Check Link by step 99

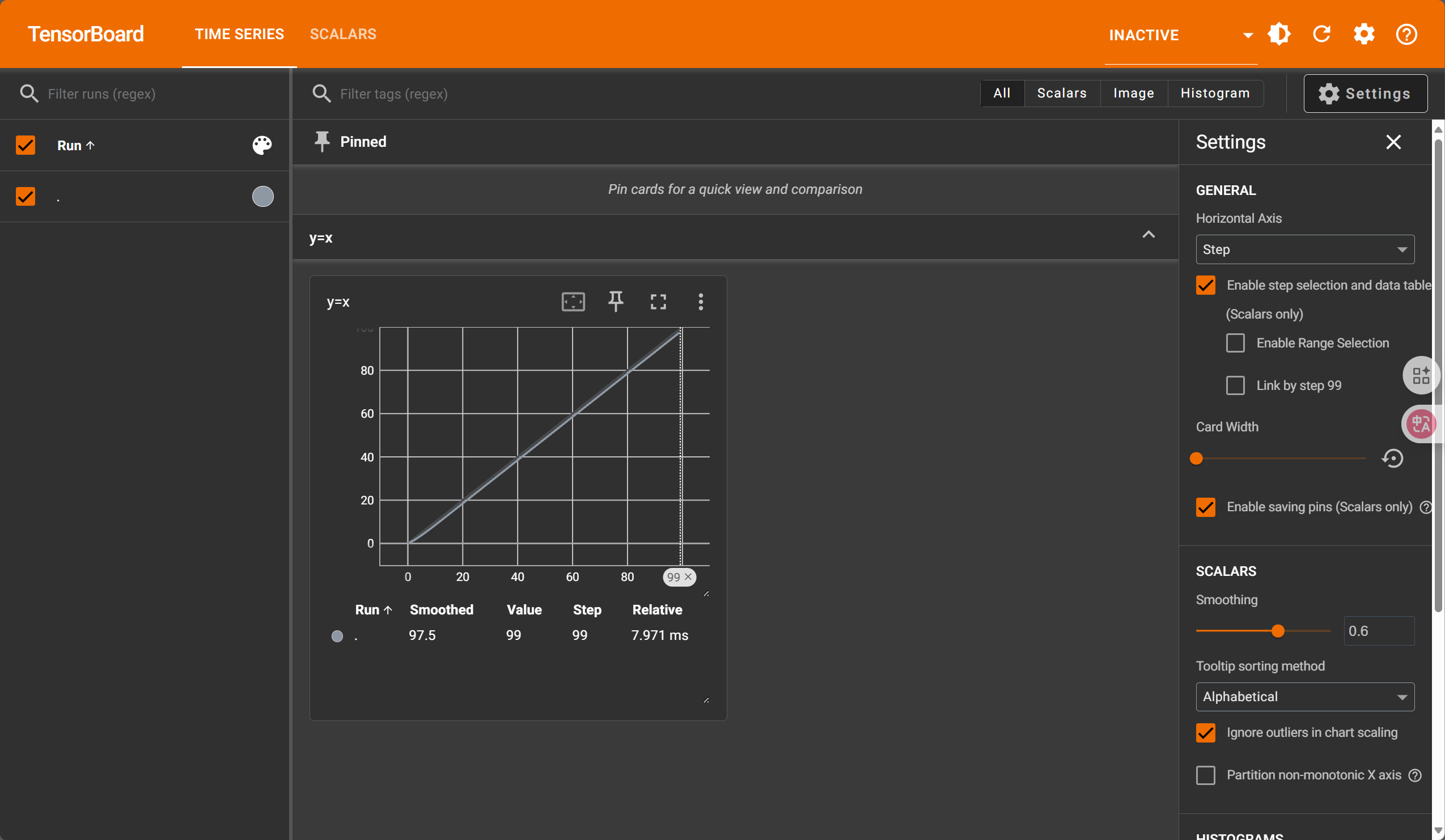(x=1235, y=385)
